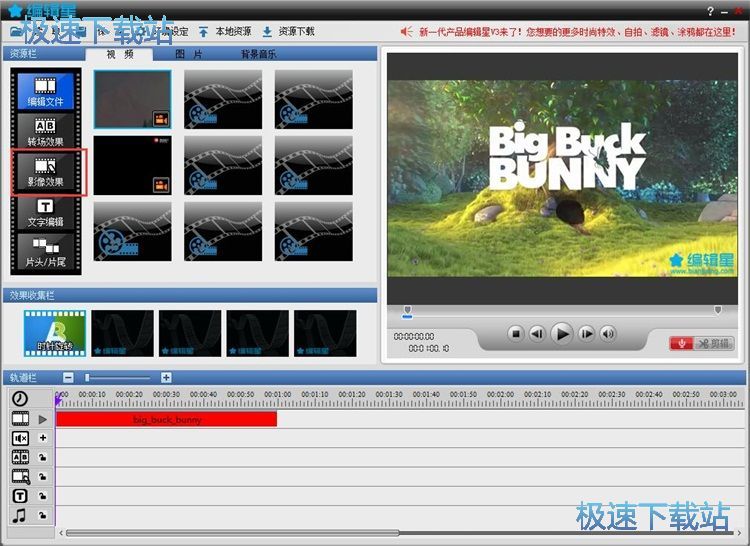Click the timeline scrollbar left arrow

pyautogui.click(x=61, y=532)
